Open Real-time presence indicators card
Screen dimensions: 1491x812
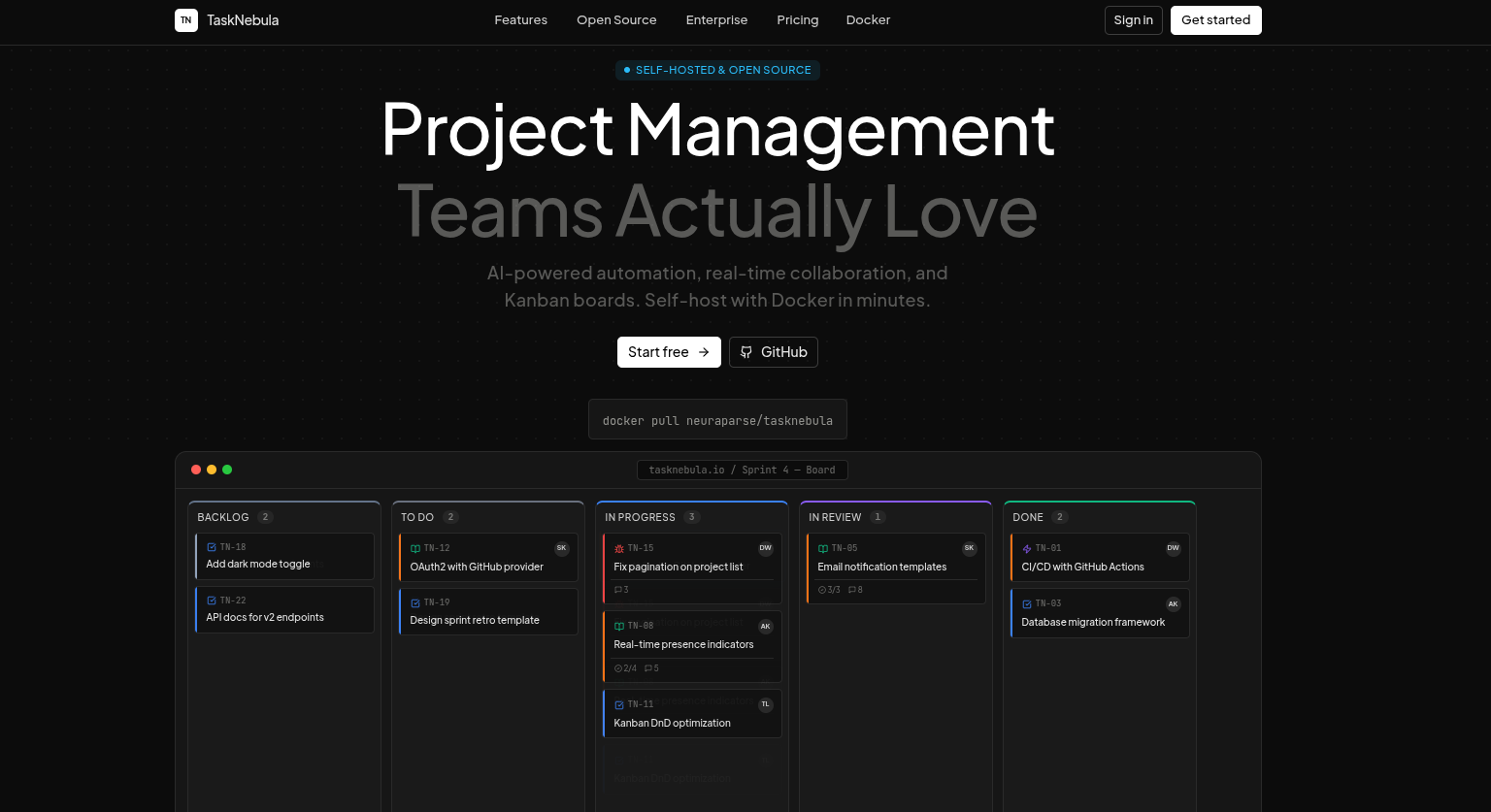point(692,646)
